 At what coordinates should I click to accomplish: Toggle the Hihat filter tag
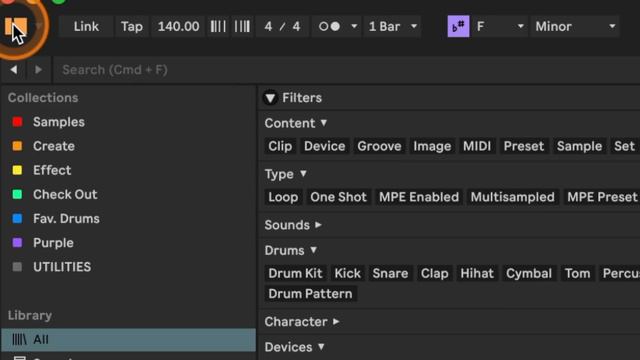pyautogui.click(x=477, y=273)
